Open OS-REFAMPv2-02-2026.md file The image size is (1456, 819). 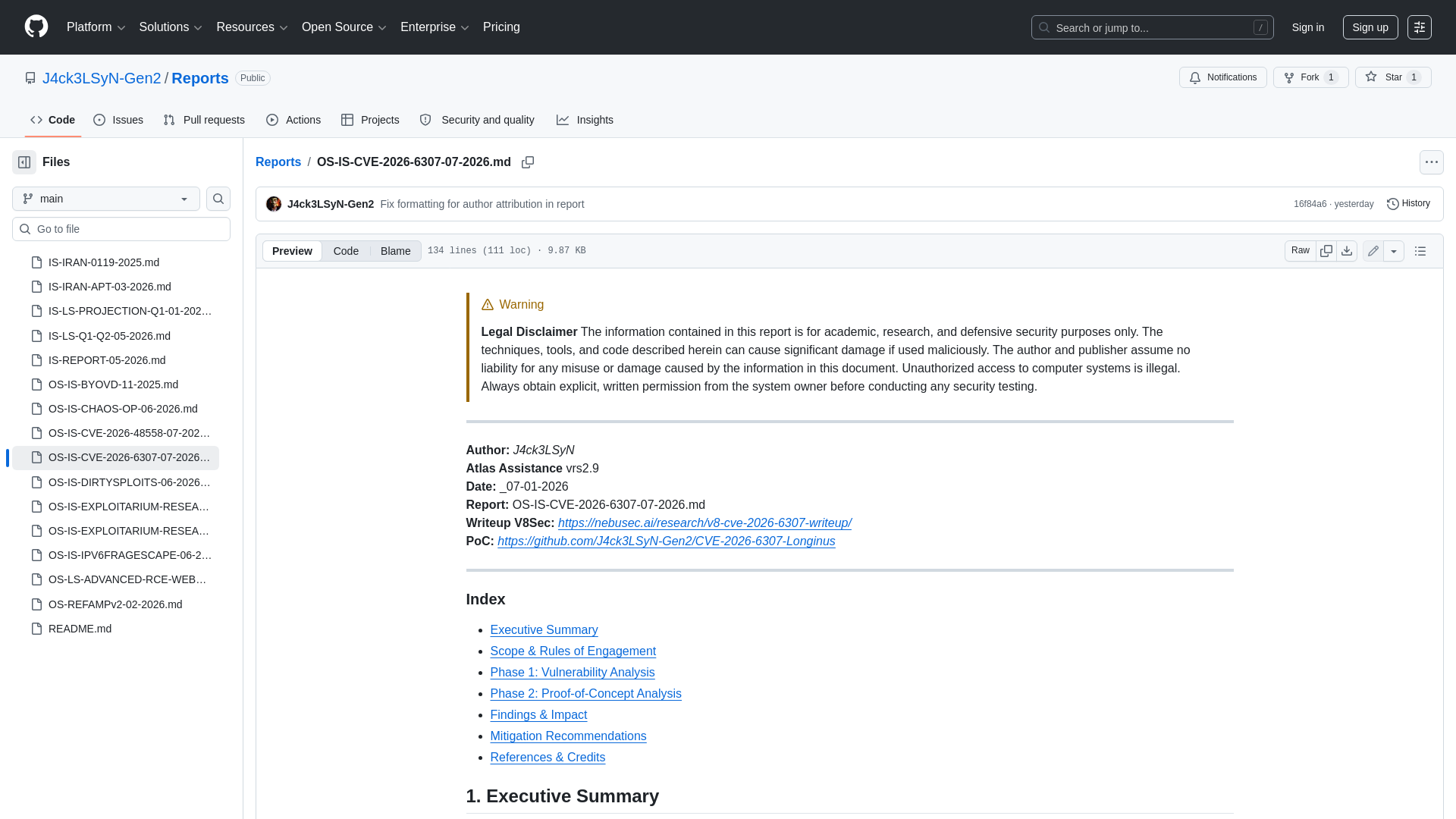[x=115, y=604]
